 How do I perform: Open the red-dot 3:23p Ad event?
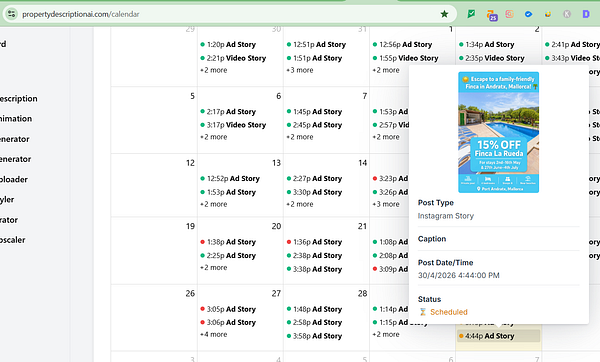(390, 179)
